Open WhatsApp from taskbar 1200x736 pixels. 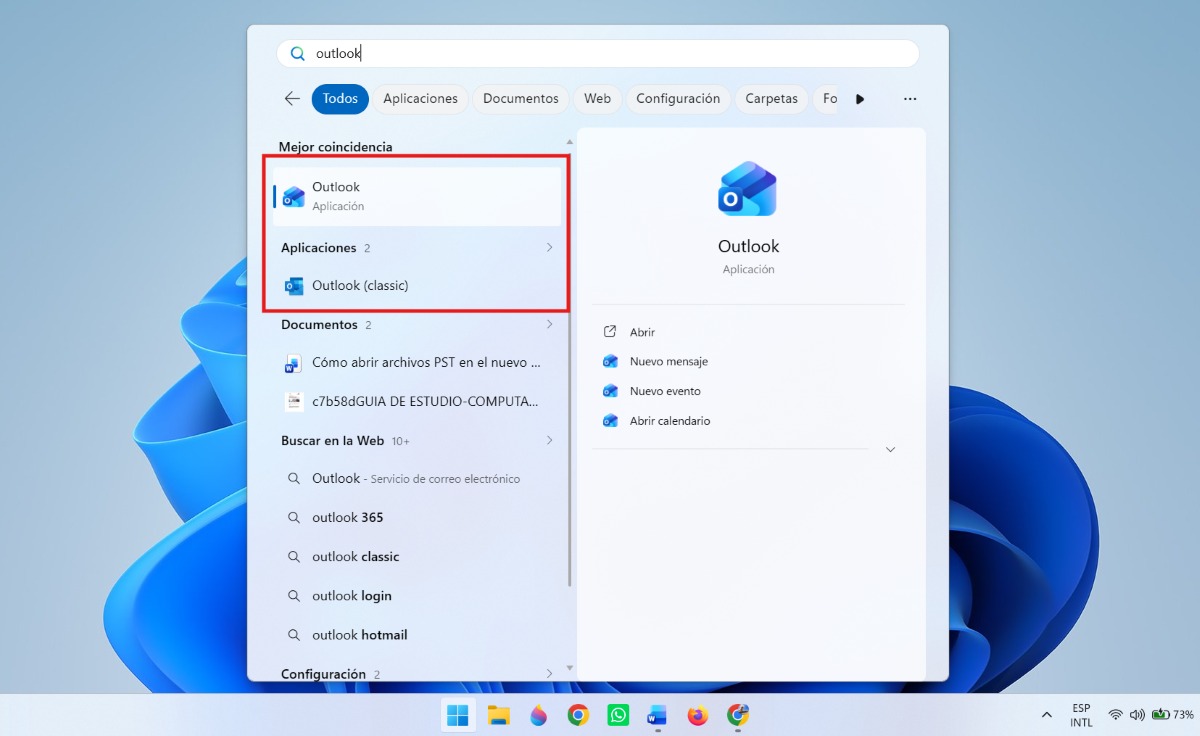click(618, 715)
